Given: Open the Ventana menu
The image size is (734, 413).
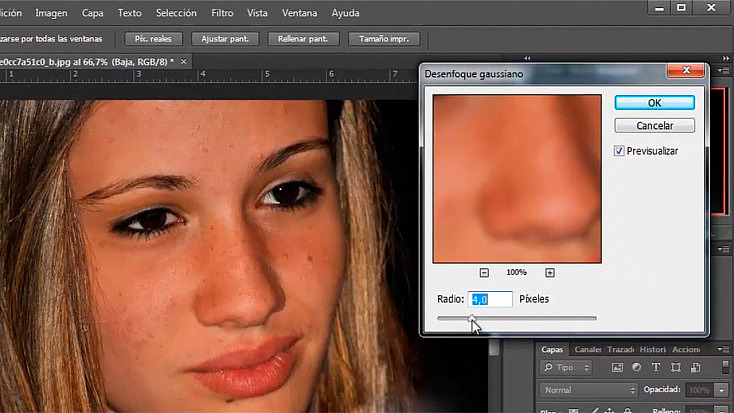Looking at the screenshot, I should click(x=300, y=13).
